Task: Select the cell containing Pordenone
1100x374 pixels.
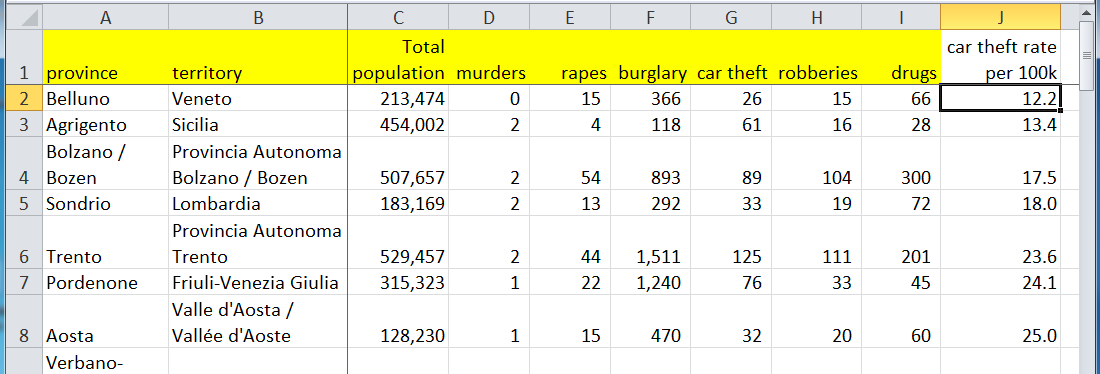Action: pos(105,282)
